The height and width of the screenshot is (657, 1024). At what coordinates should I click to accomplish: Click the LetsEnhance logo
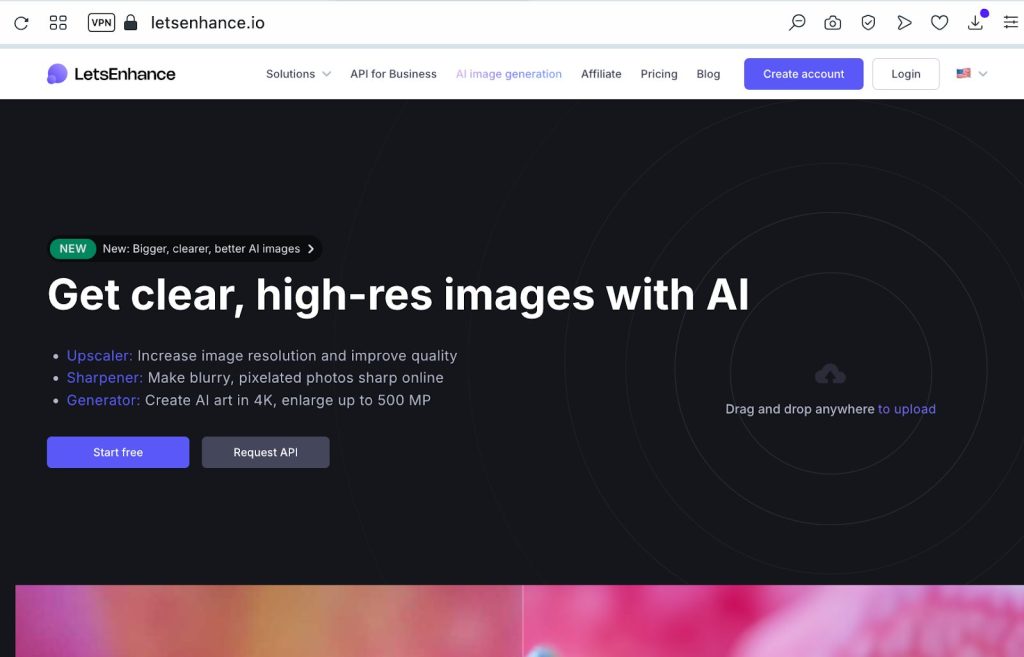[x=112, y=74]
